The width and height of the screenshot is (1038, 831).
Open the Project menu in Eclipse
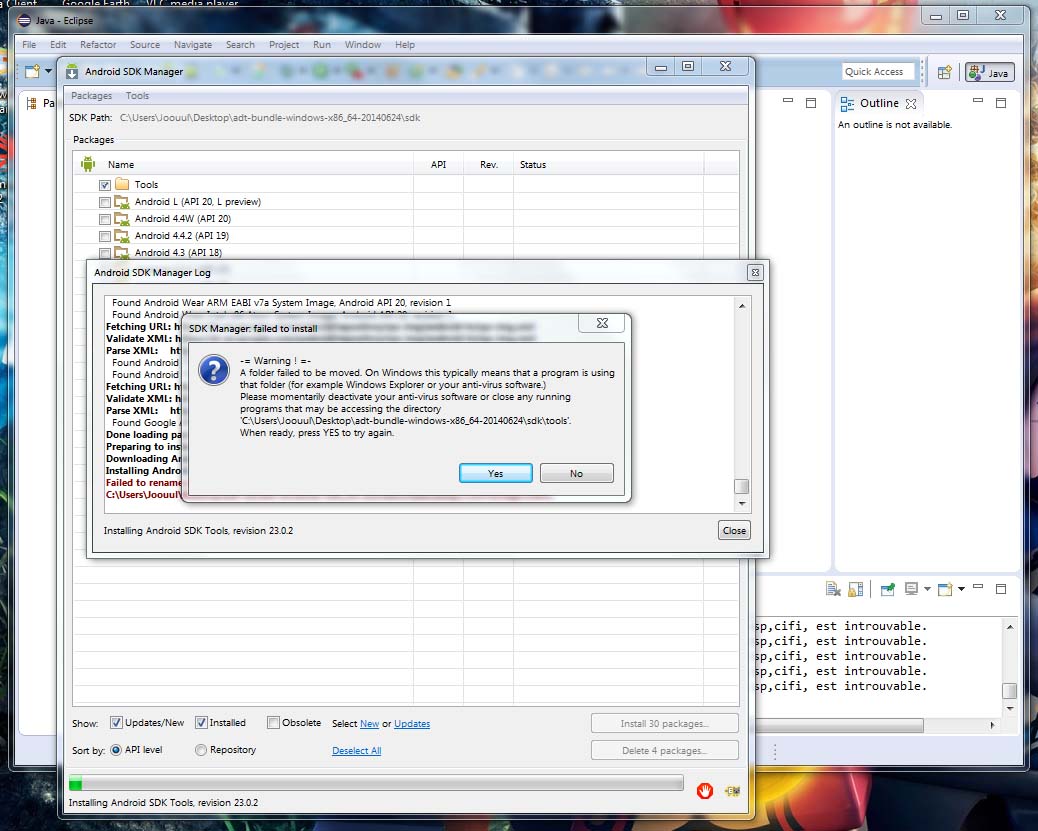(284, 44)
